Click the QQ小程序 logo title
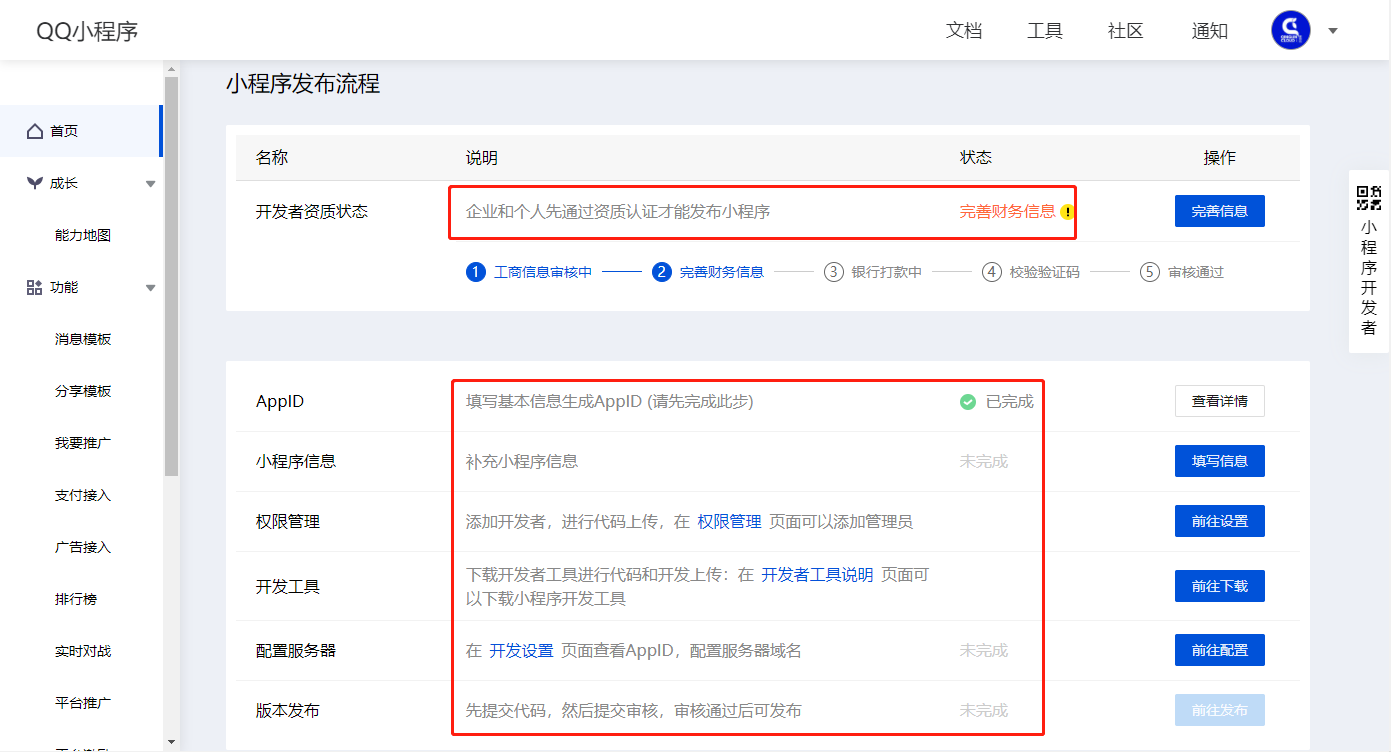This screenshot has width=1391, height=752. point(87,31)
